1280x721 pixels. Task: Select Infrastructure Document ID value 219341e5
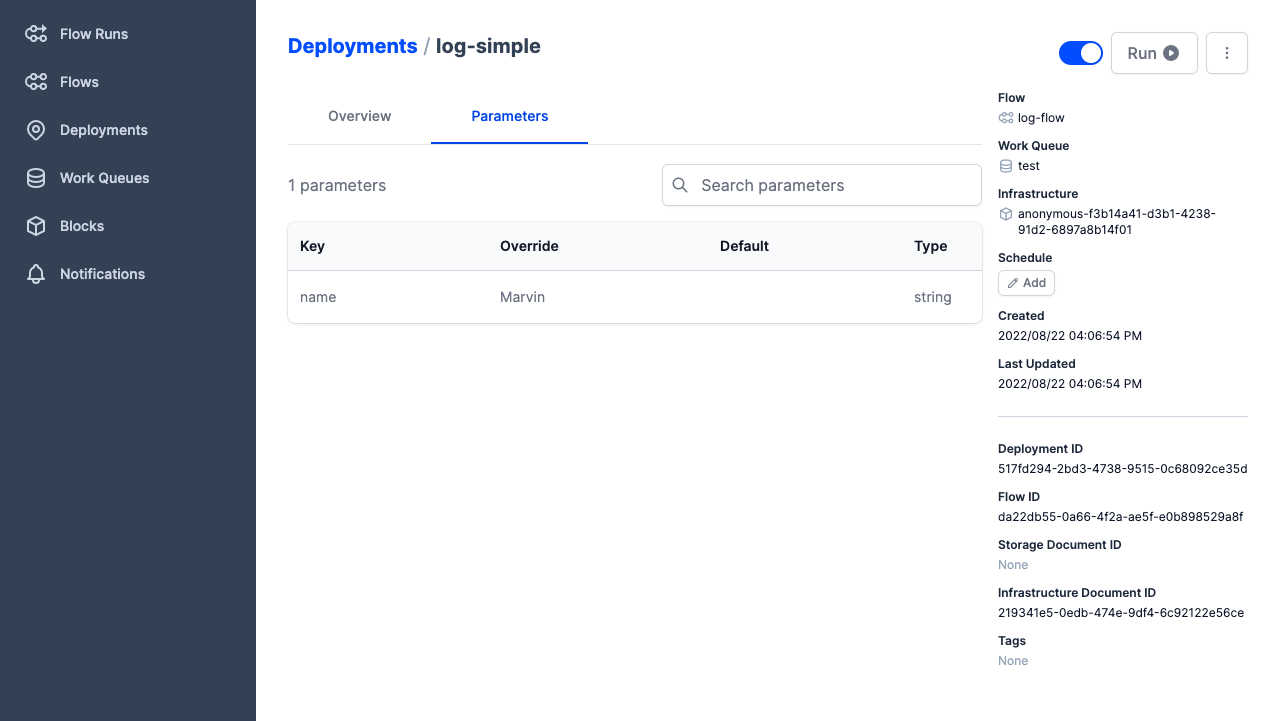1121,613
